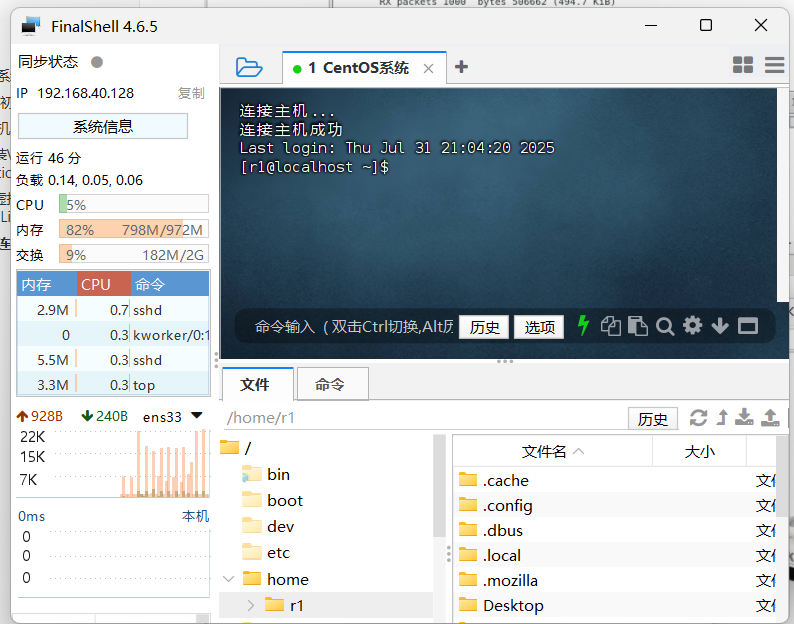The height and width of the screenshot is (624, 794).
Task: Click the command input field
Action: [353, 327]
